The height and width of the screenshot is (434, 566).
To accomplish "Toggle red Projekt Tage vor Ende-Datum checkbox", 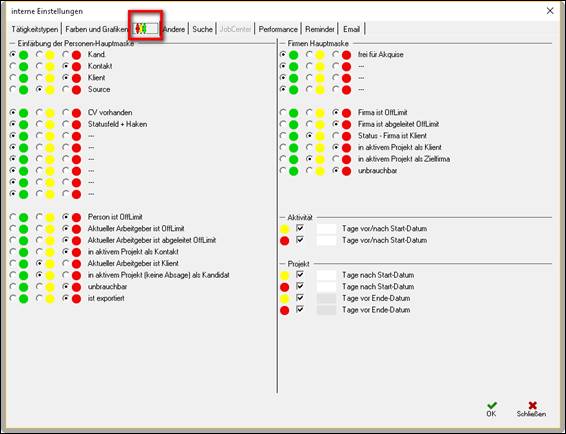I will 300,309.
